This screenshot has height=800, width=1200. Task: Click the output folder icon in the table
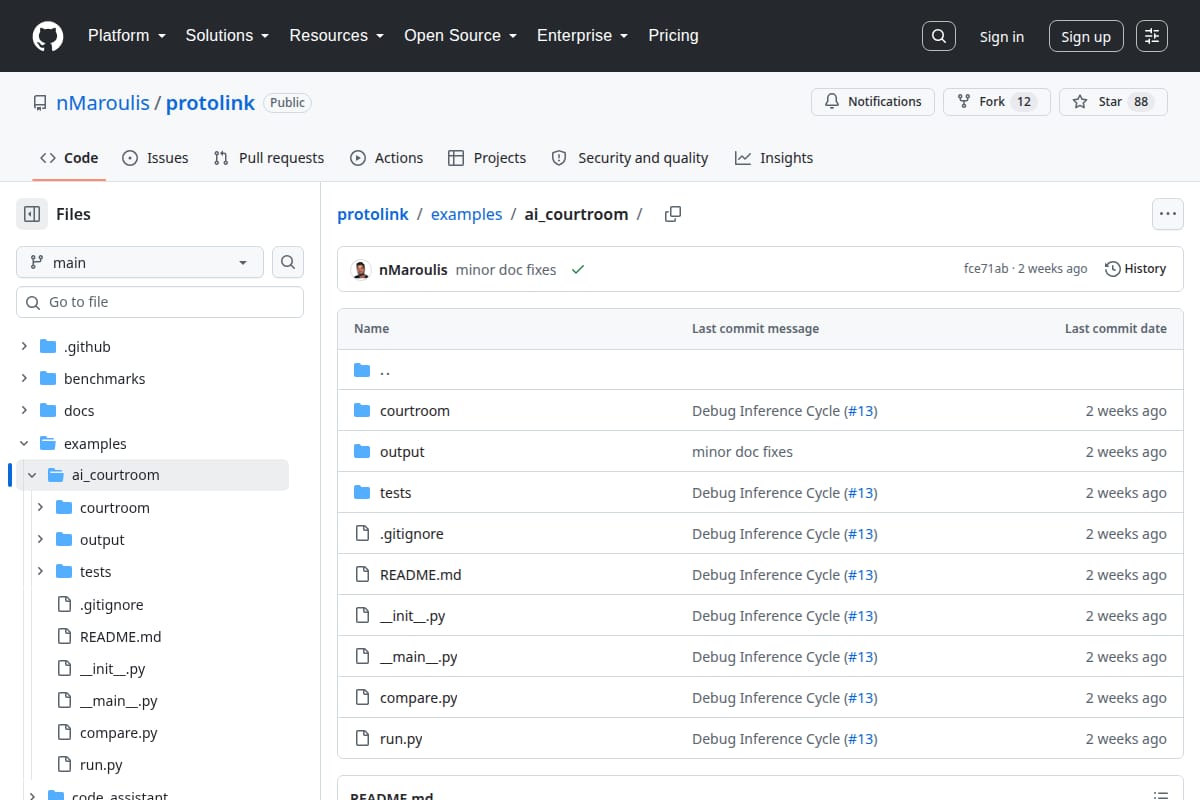tap(362, 452)
